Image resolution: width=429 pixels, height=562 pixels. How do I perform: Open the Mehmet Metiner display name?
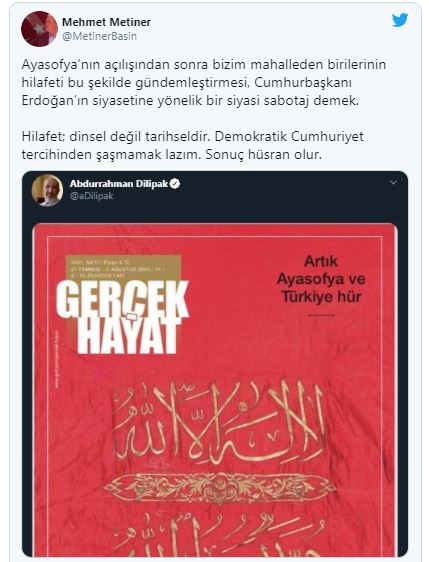click(x=106, y=22)
